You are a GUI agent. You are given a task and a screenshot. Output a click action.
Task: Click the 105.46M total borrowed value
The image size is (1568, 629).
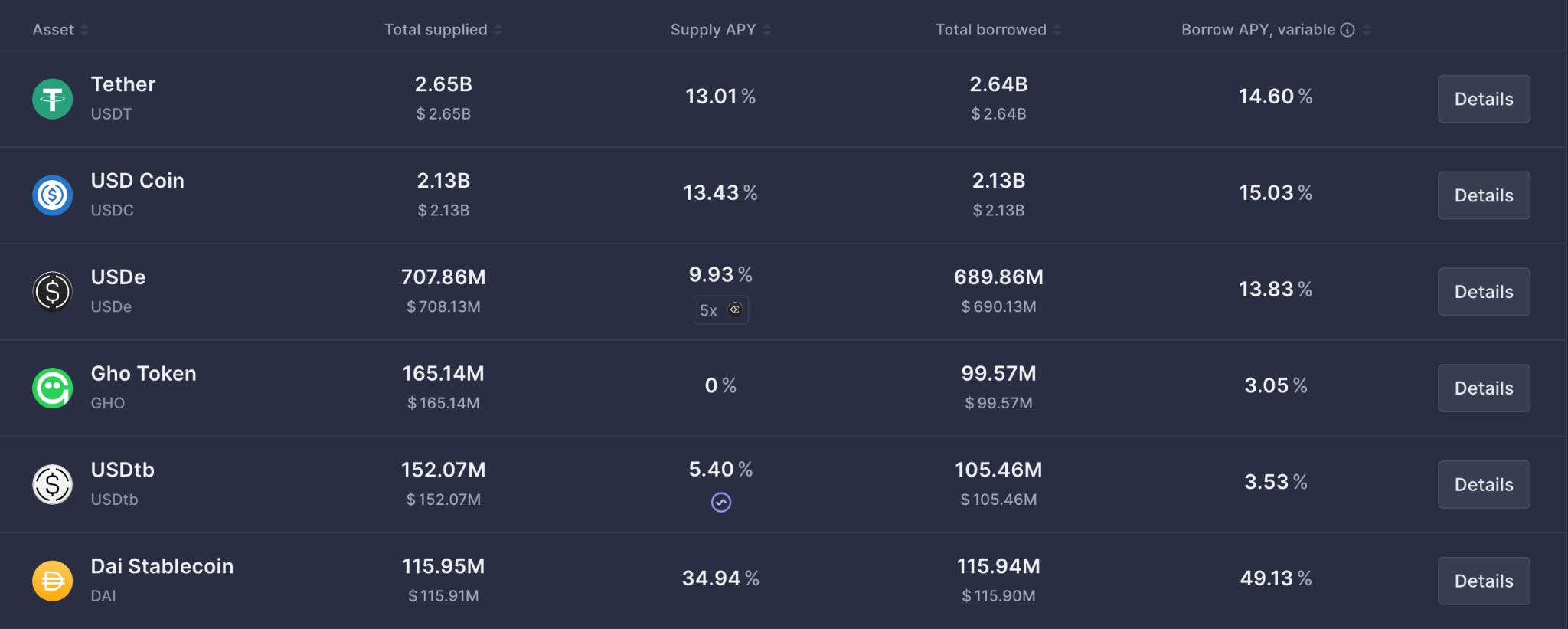[x=998, y=470]
